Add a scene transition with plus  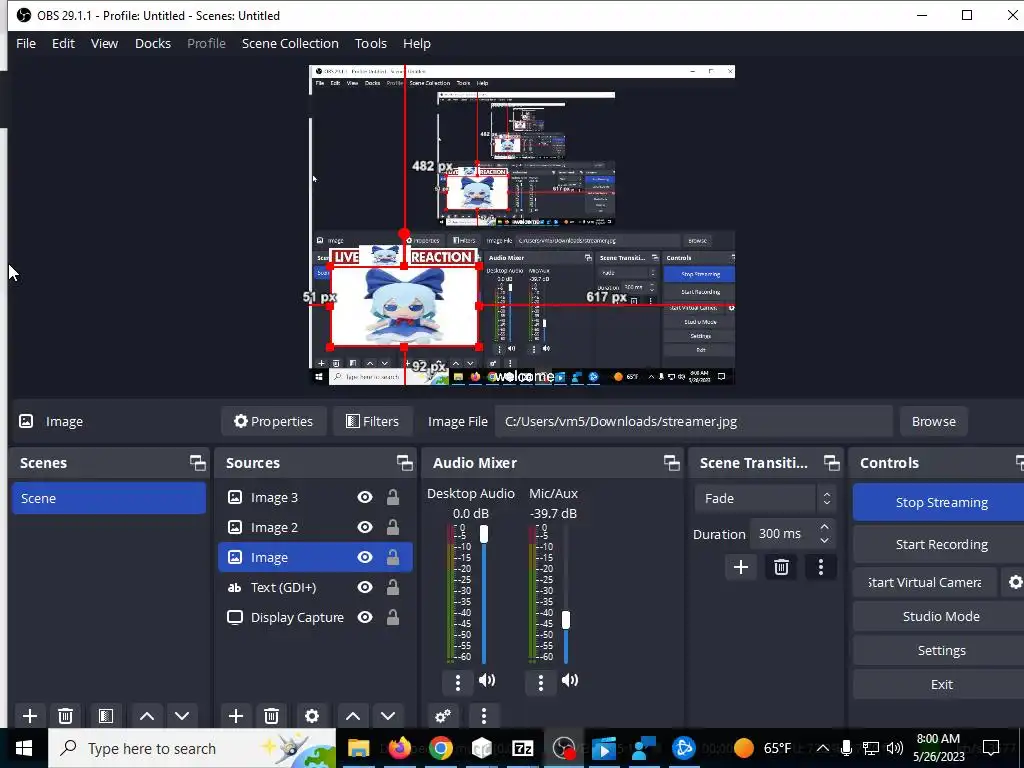click(x=741, y=567)
